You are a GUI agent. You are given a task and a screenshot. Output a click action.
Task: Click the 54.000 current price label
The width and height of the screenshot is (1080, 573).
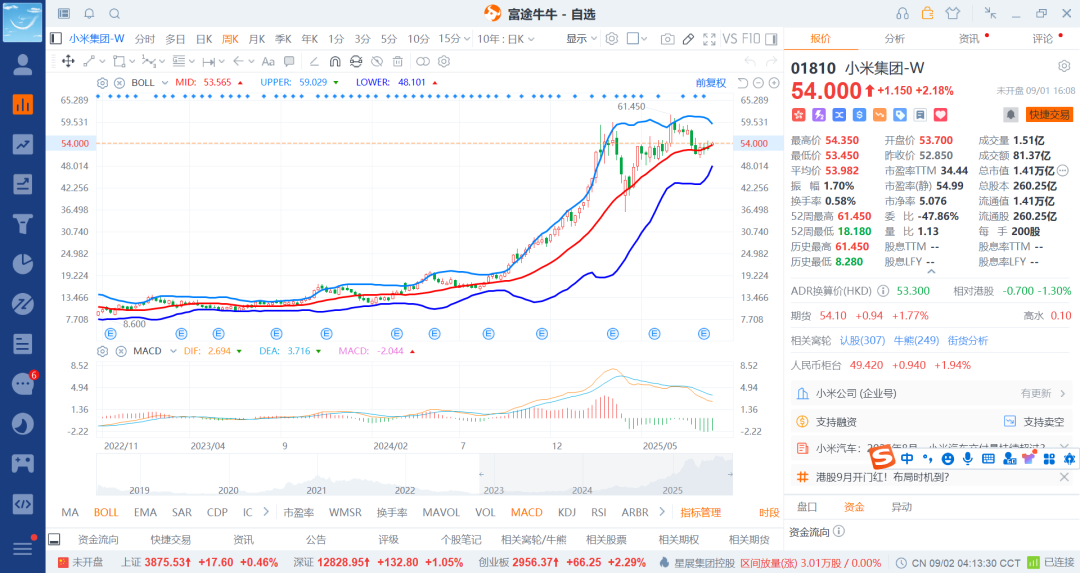click(826, 91)
